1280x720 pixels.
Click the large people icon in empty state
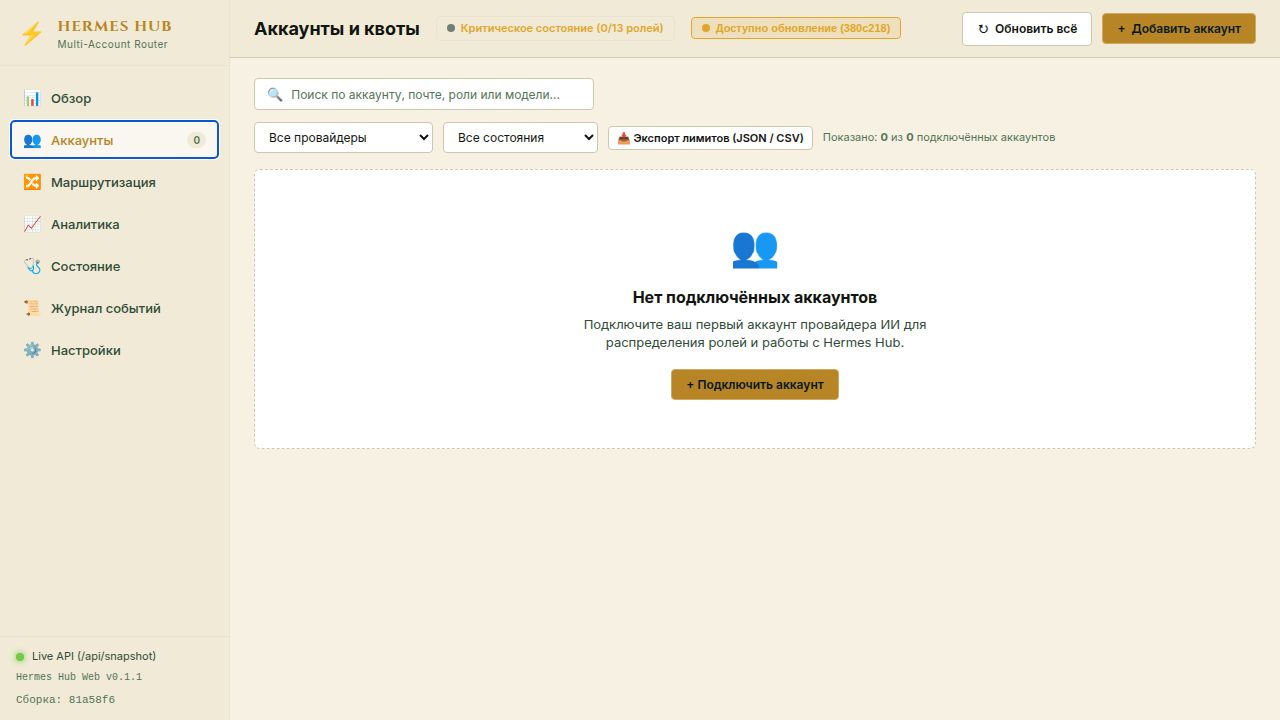755,248
